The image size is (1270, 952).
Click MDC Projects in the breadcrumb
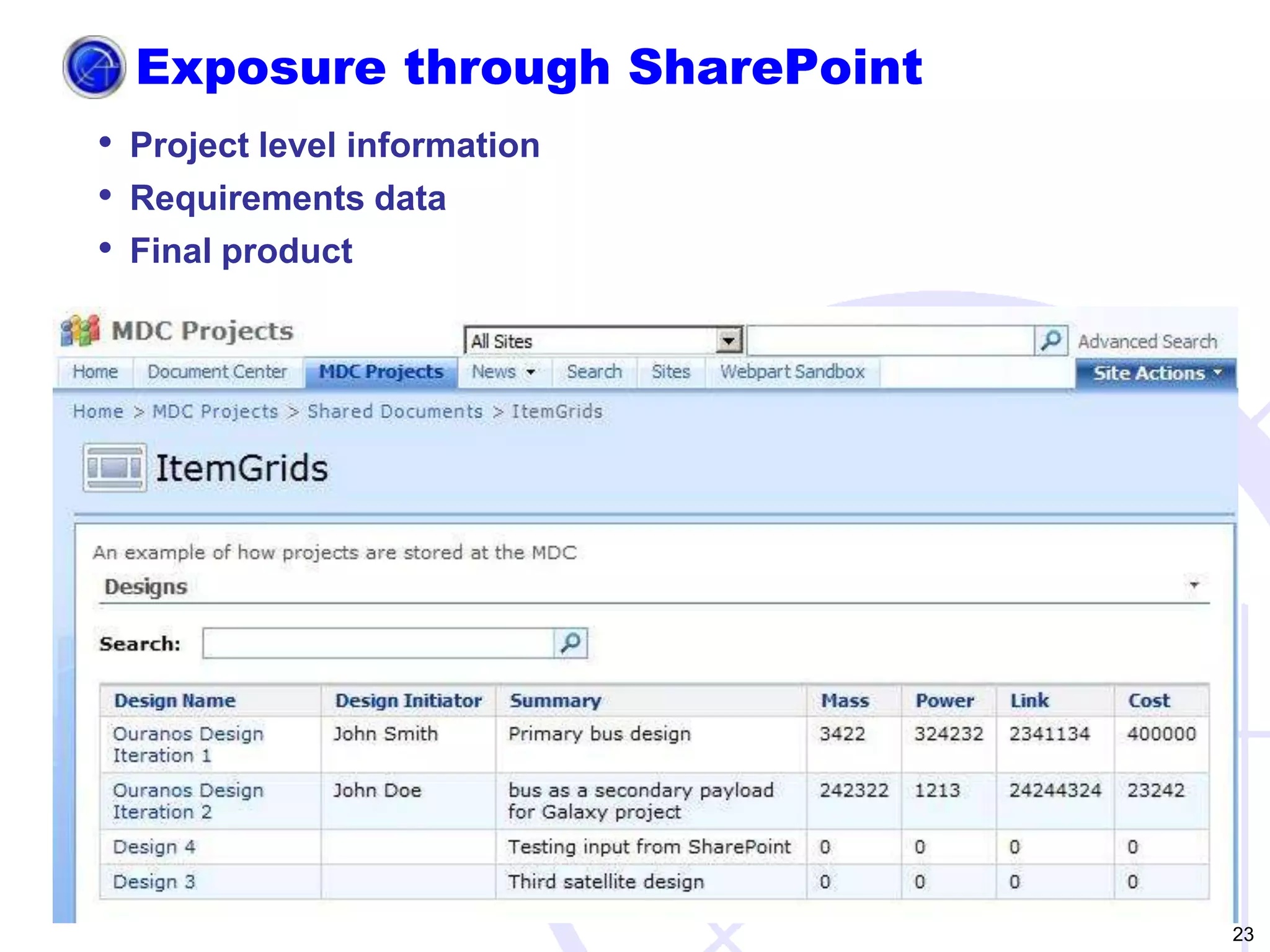(x=215, y=412)
